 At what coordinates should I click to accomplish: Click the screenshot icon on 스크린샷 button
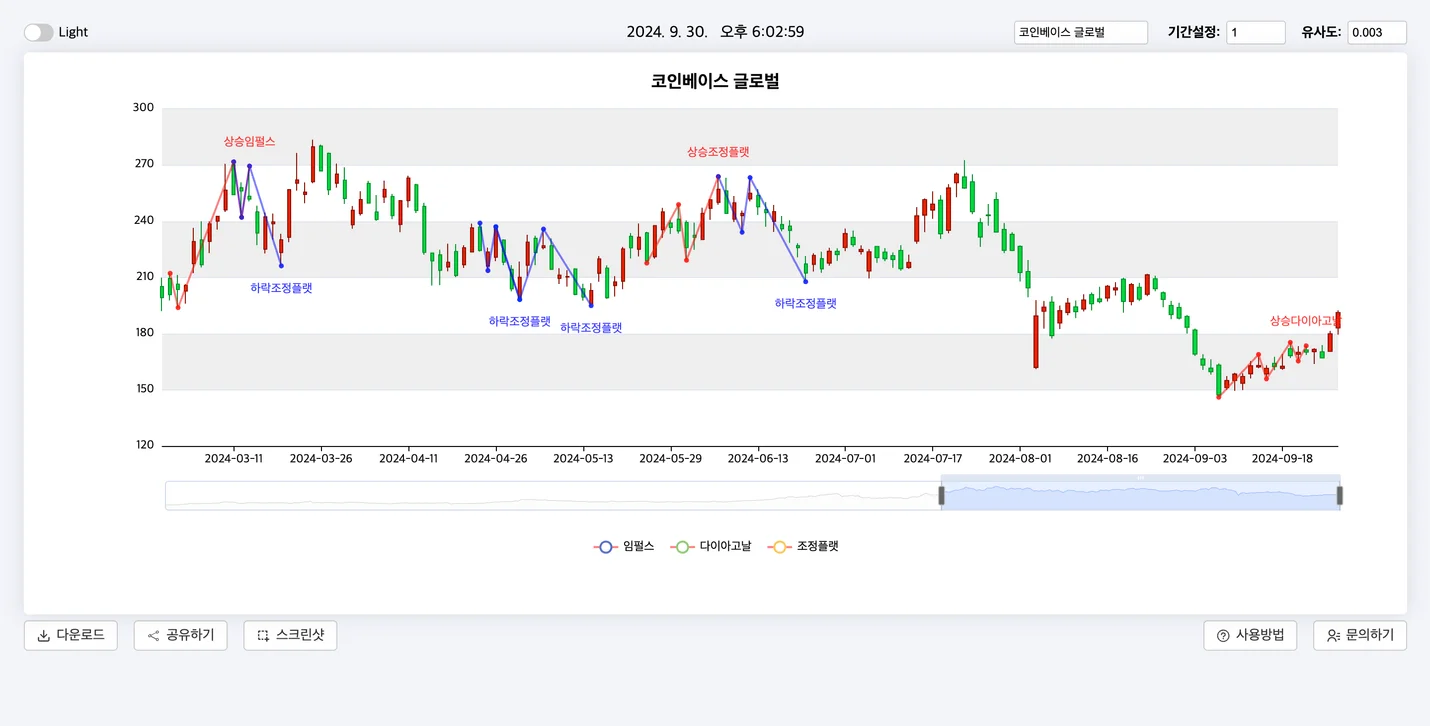click(x=263, y=636)
